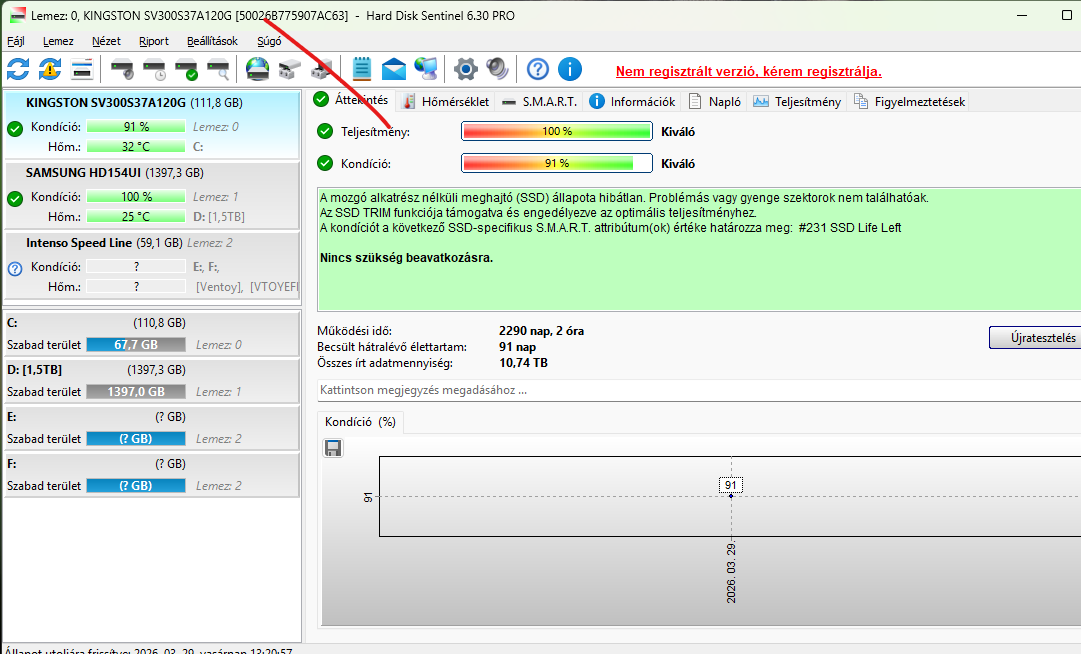
Task: Open settings via the gear icon
Action: 465,69
